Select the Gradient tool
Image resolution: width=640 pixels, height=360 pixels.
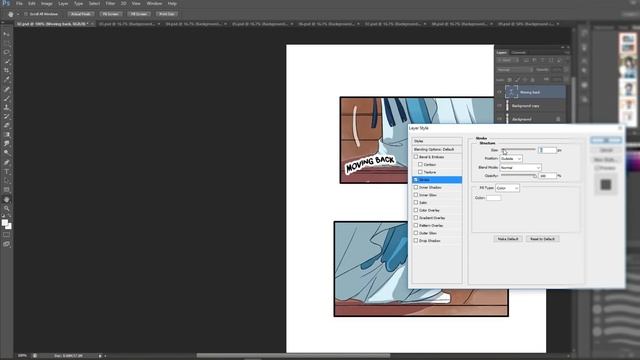[x=7, y=134]
